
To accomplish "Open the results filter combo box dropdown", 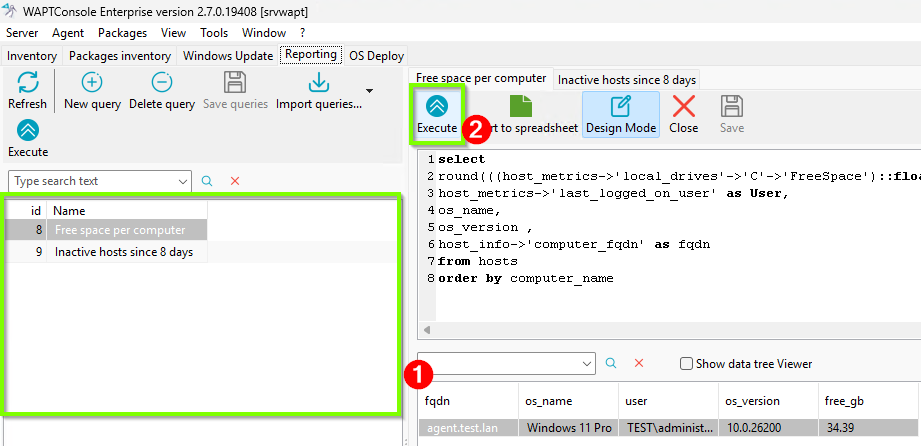I will pyautogui.click(x=587, y=364).
